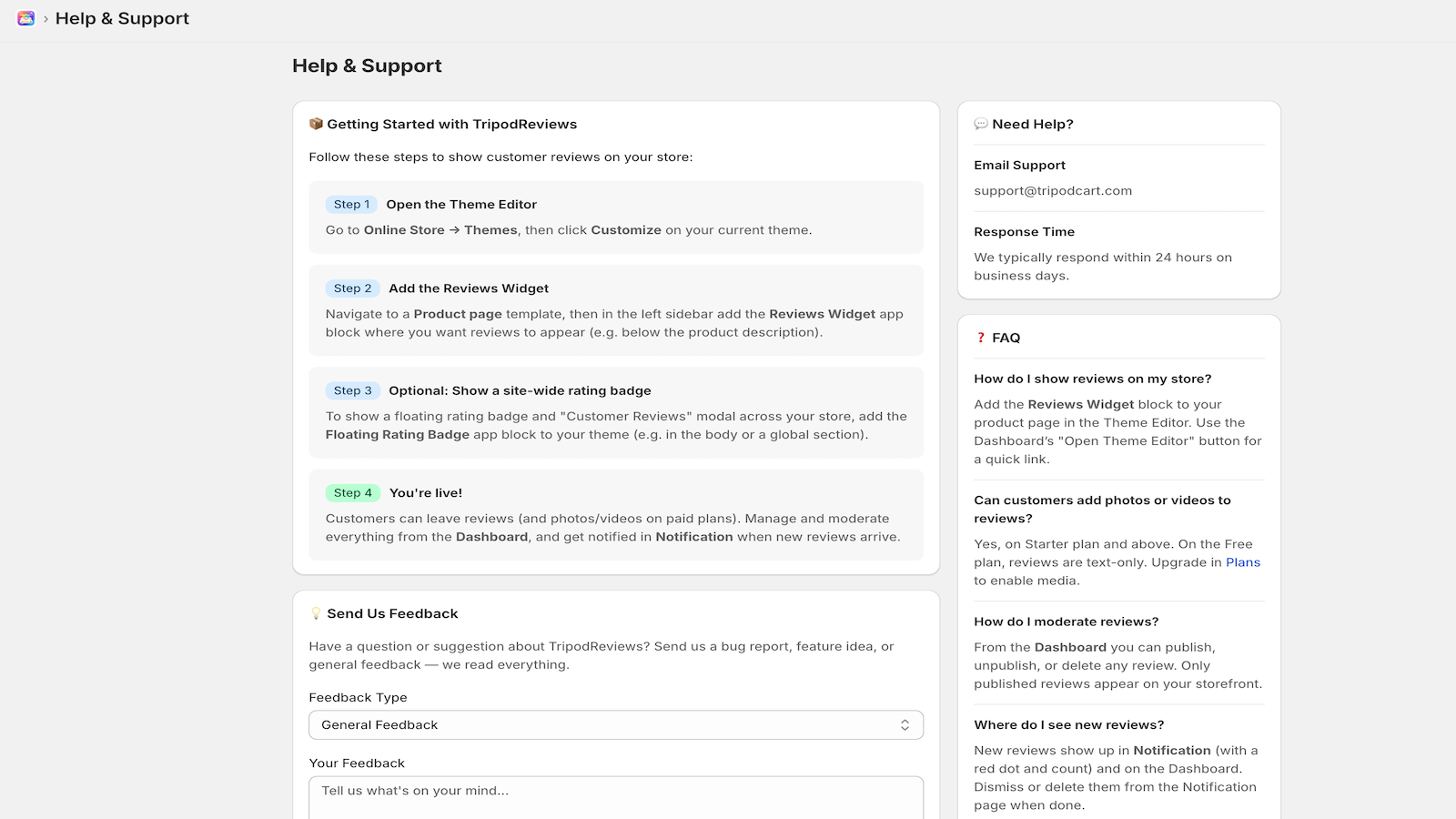This screenshot has width=1456, height=819.
Task: Click the 'You're live!' step title
Action: click(x=426, y=493)
